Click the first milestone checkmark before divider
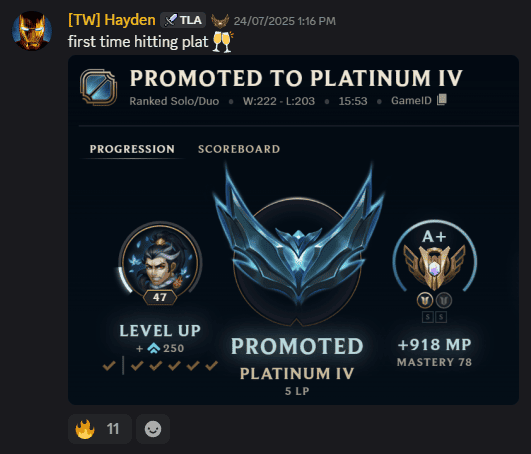 click(x=109, y=366)
